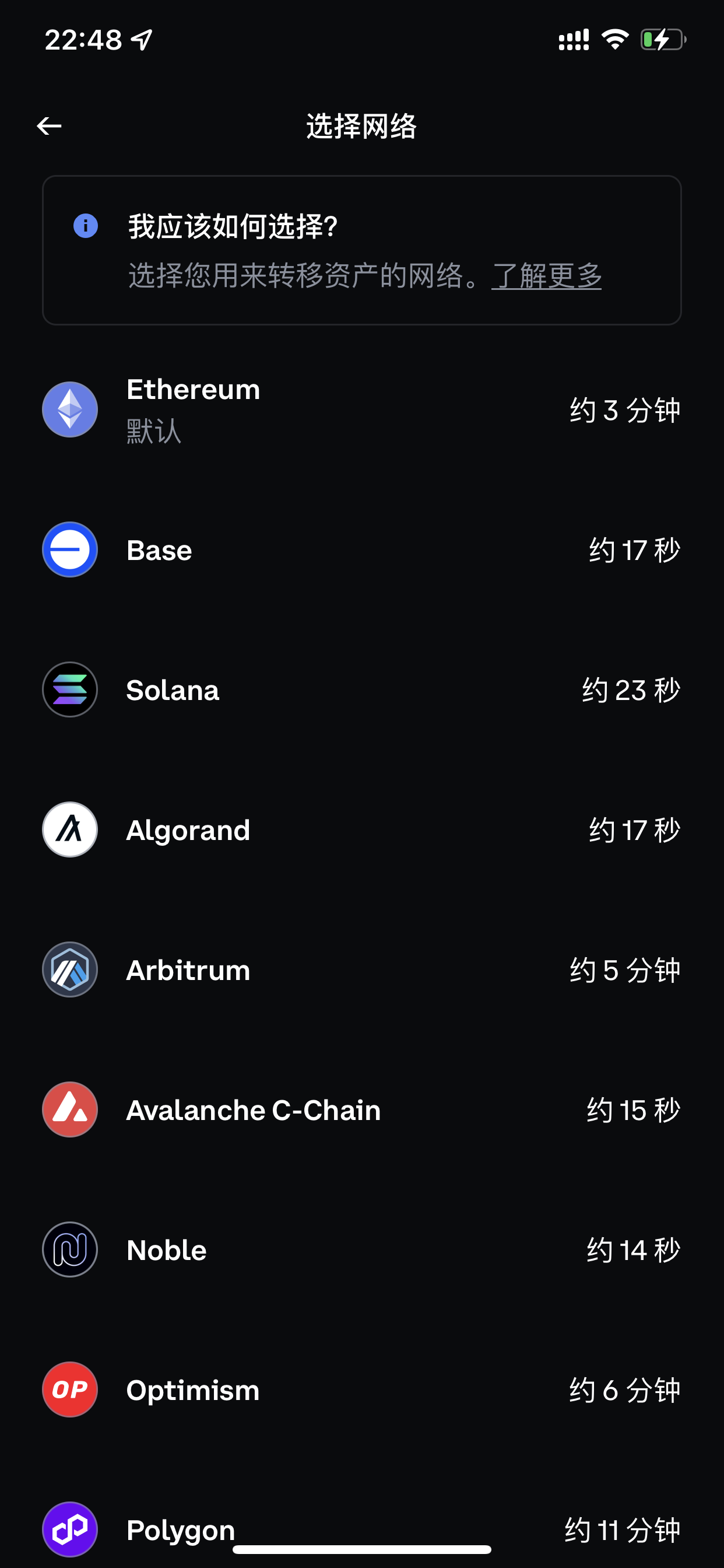Viewport: 724px width, 1568px height.
Task: Tap the 我应该如何选择? info heading
Action: (x=233, y=226)
